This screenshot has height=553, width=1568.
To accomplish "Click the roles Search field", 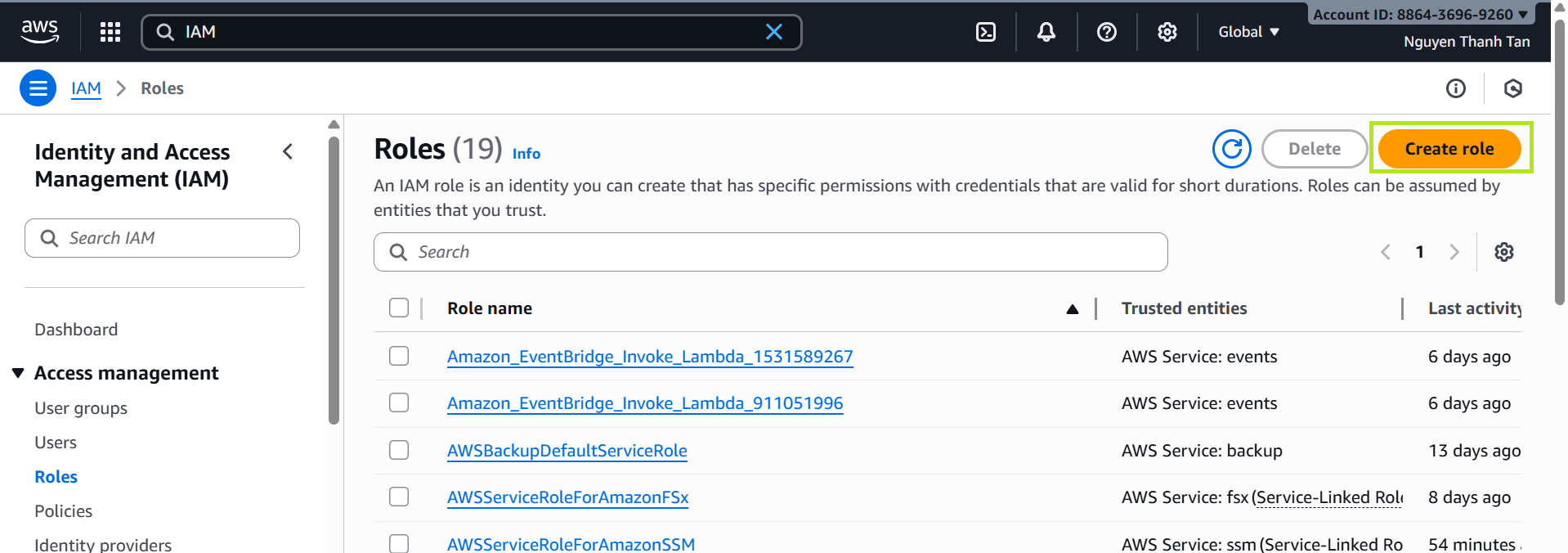I will [x=770, y=252].
